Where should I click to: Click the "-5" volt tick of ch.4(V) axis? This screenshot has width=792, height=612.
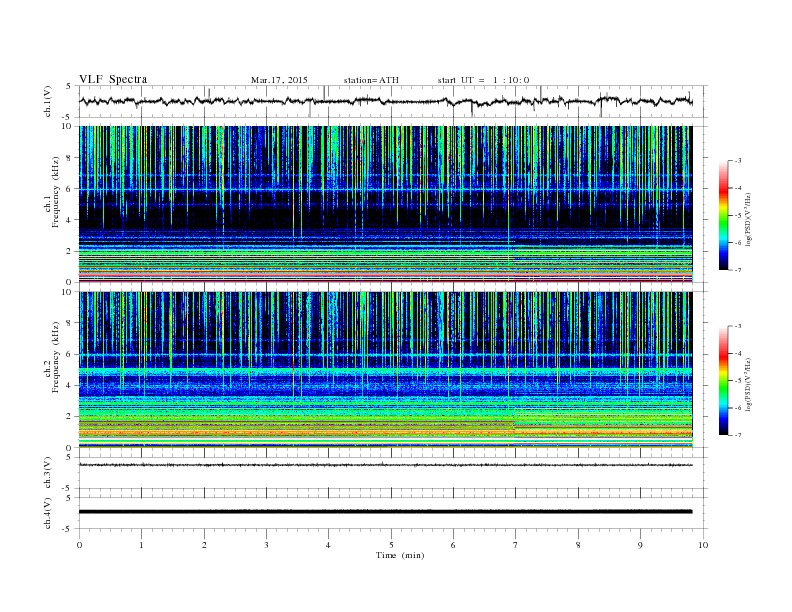click(68, 529)
